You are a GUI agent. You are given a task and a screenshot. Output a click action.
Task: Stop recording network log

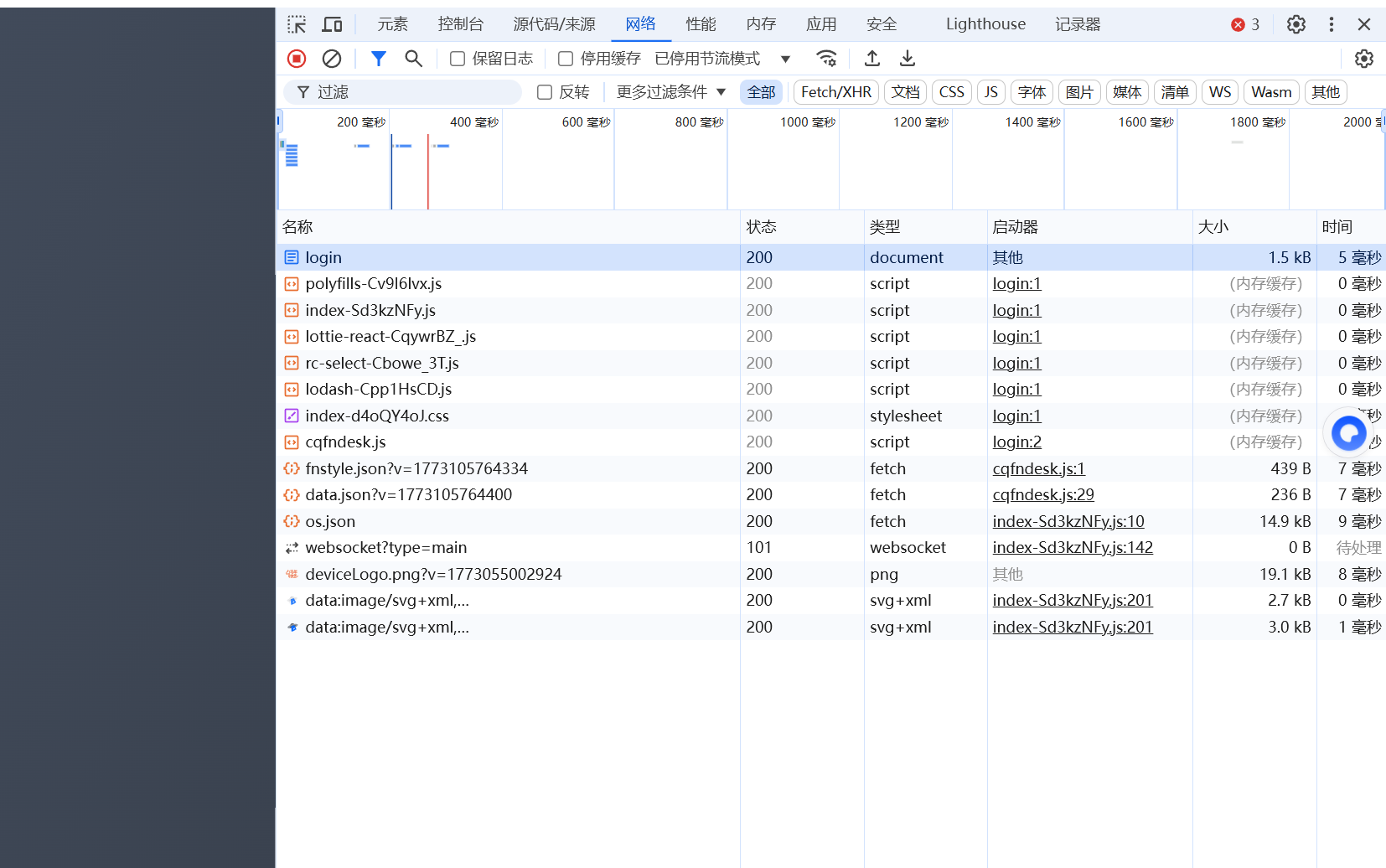coord(297,59)
